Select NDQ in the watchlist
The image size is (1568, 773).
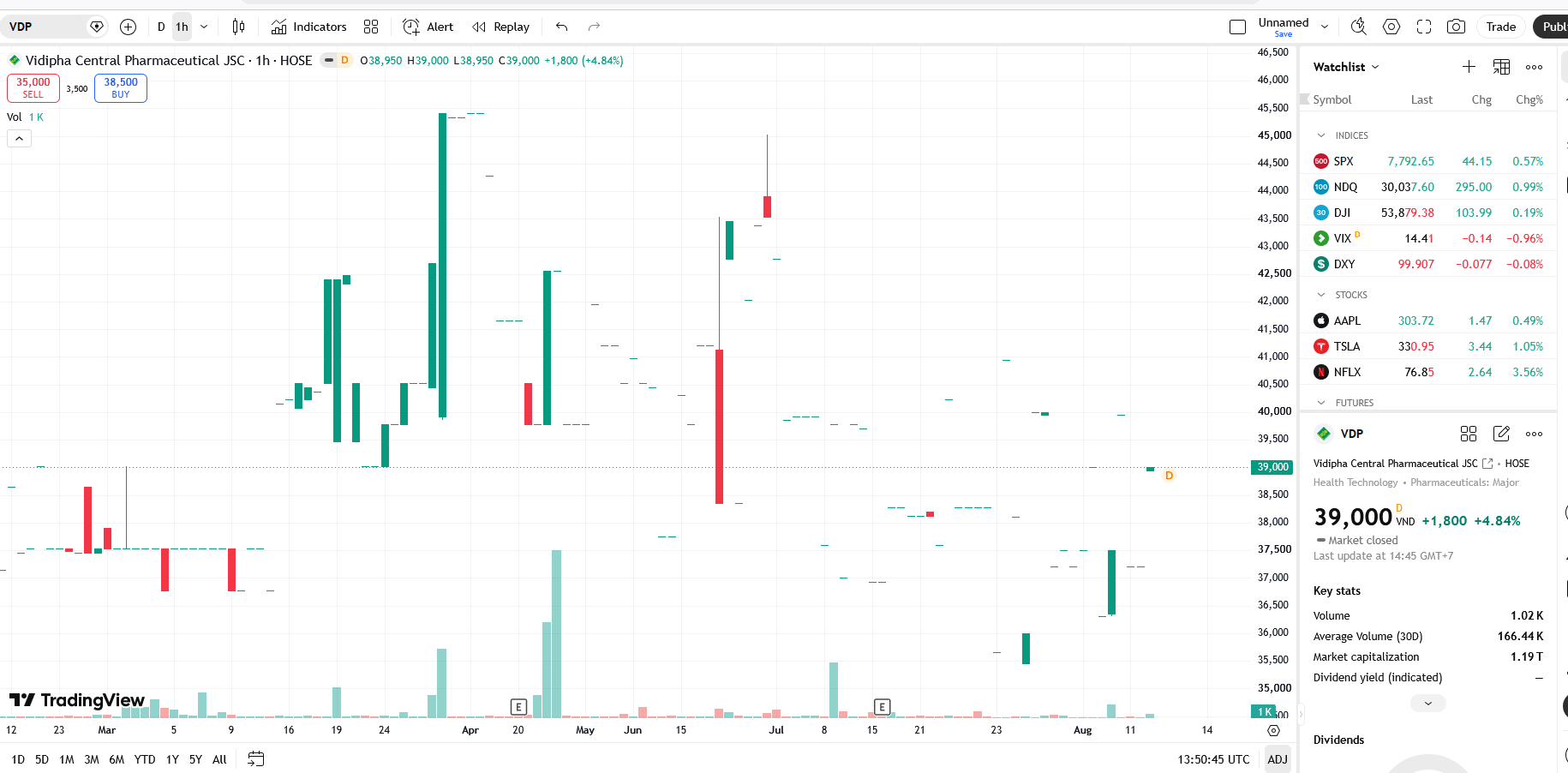pos(1427,187)
